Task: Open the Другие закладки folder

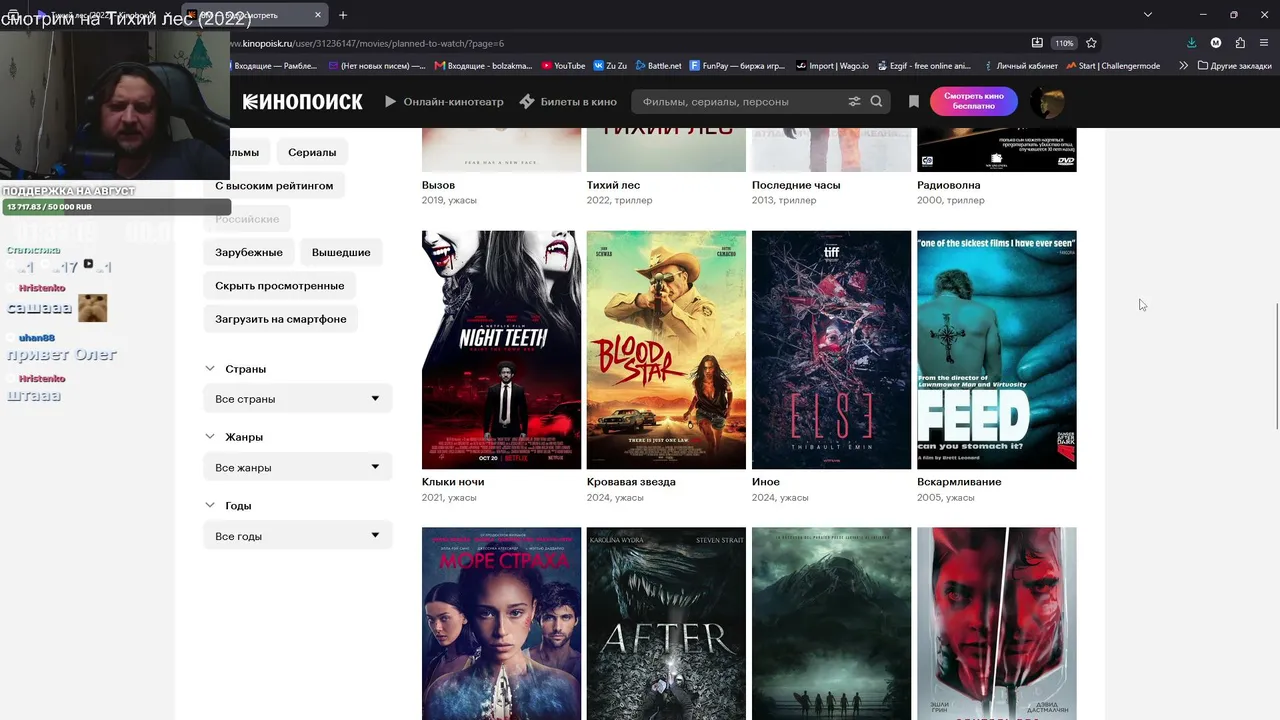Action: [1234, 66]
